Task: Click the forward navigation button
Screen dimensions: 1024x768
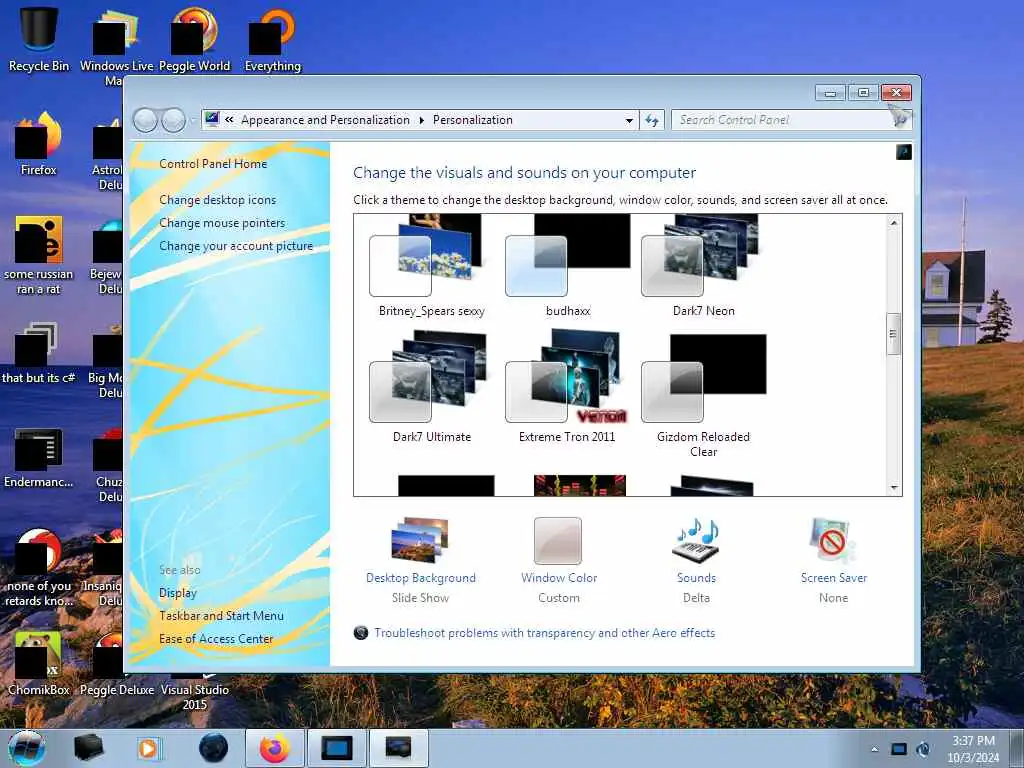Action: coord(173,120)
